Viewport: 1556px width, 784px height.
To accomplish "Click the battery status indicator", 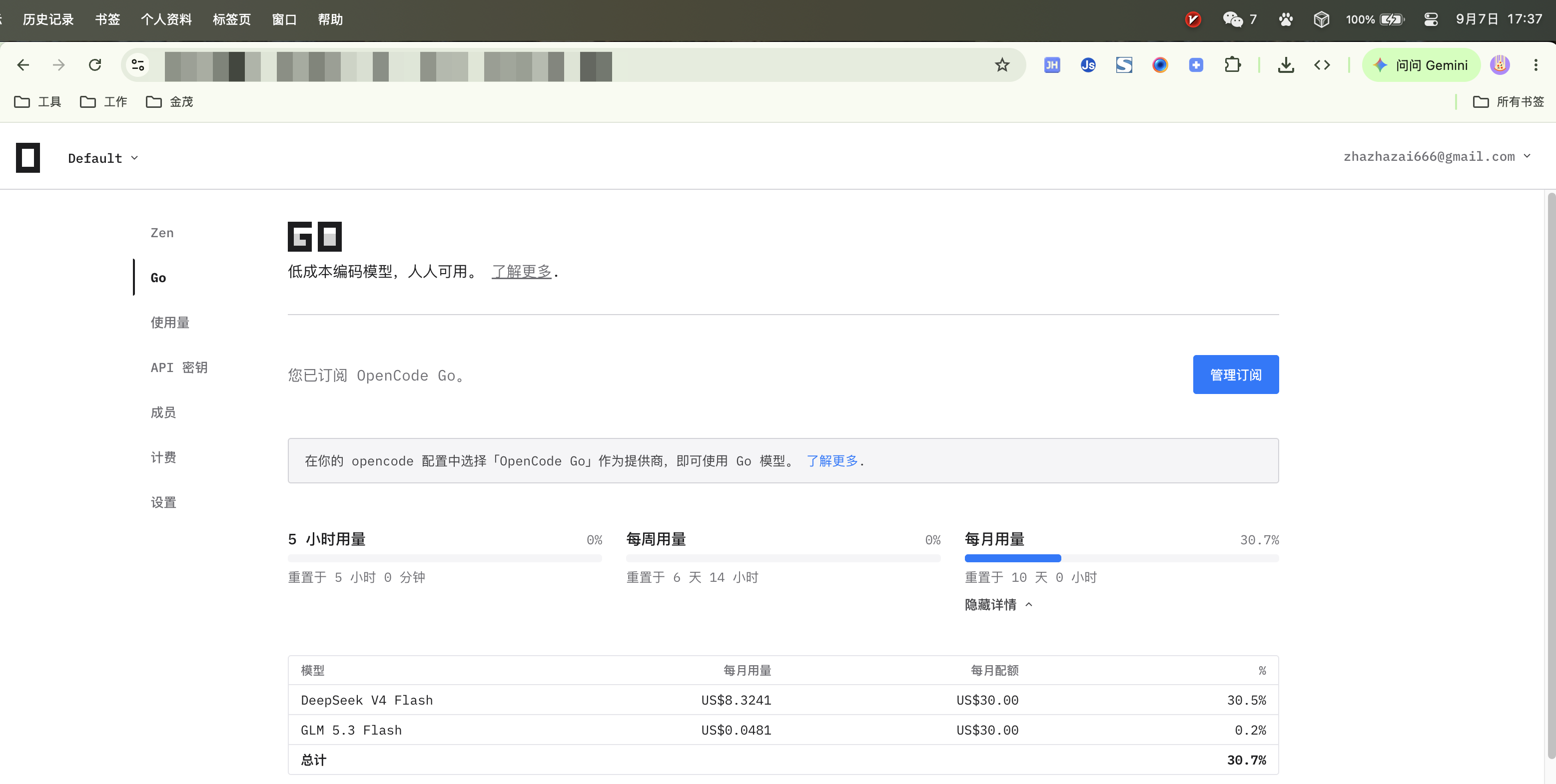I will pyautogui.click(x=1375, y=19).
